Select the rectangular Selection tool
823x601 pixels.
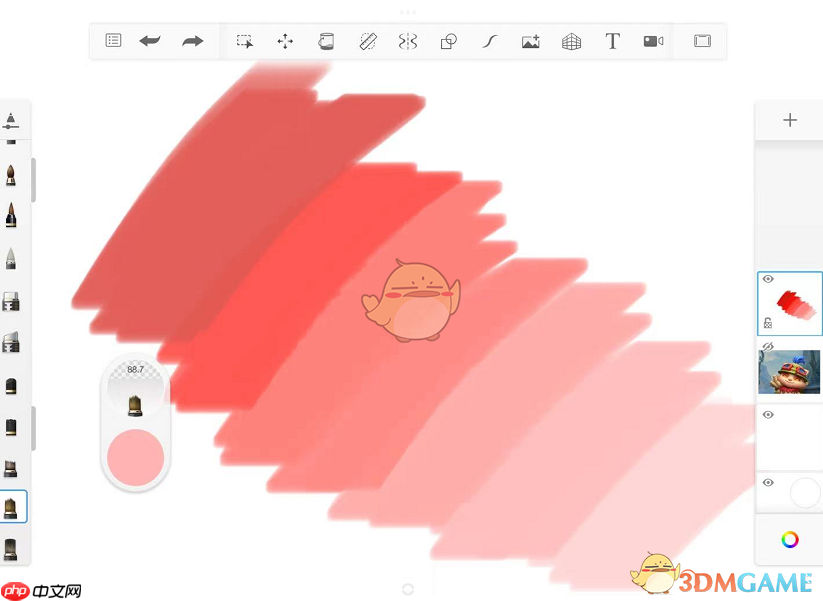(244, 41)
